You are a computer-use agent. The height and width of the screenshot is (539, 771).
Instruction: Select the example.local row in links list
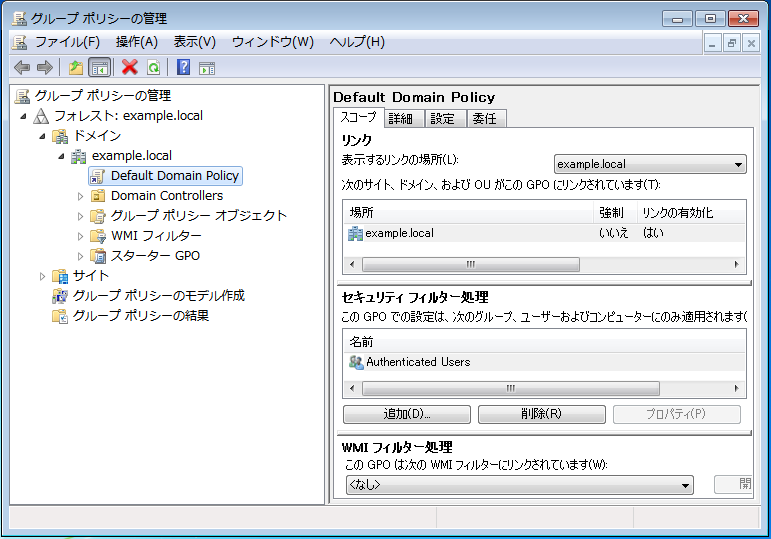point(544,233)
